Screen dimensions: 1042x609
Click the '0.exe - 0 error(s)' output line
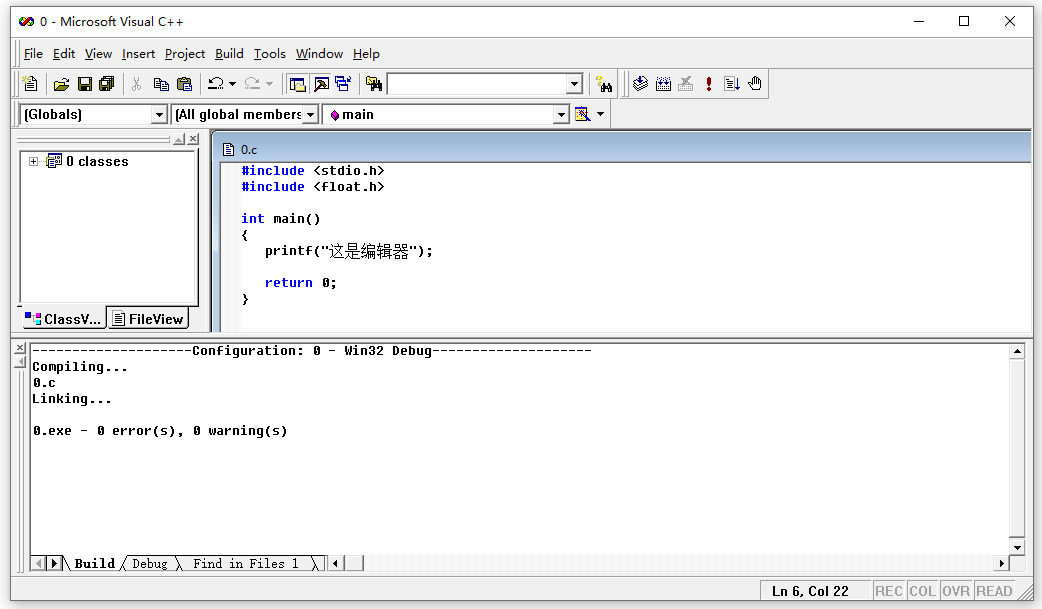[x=160, y=431]
